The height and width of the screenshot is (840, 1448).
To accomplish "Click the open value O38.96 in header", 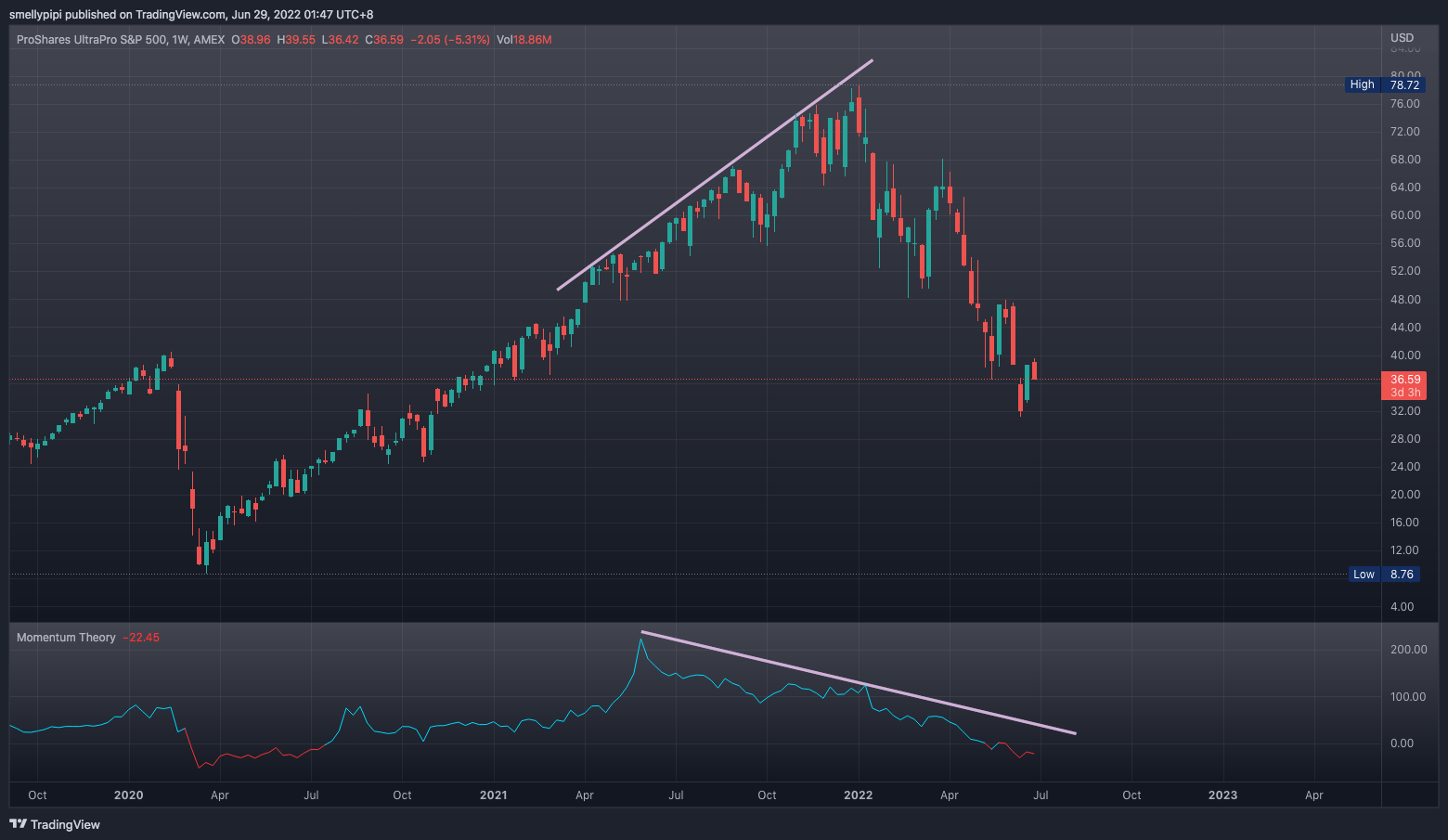I will tap(251, 40).
